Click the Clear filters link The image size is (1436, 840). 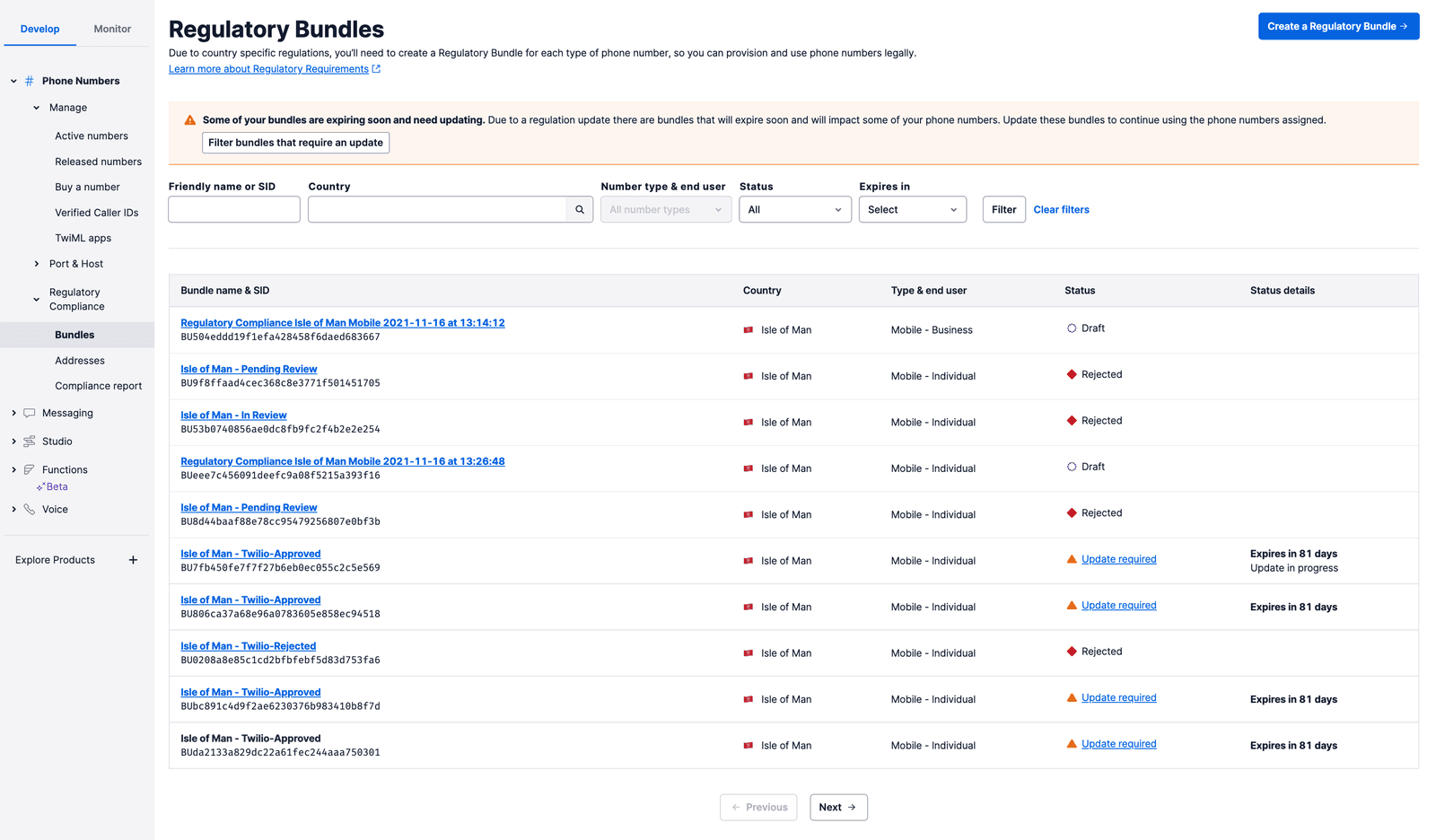(x=1061, y=209)
